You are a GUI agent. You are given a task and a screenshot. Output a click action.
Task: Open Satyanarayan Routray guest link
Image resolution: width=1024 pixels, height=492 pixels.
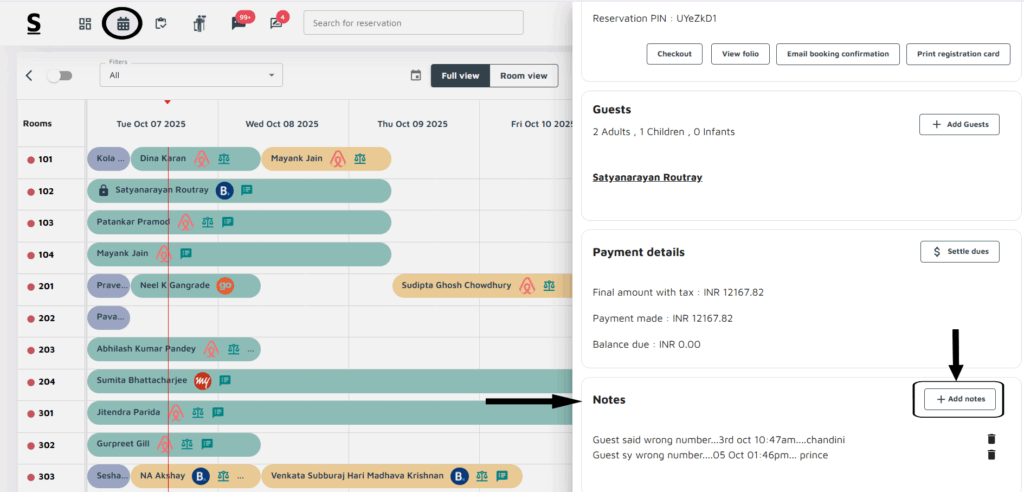647,177
